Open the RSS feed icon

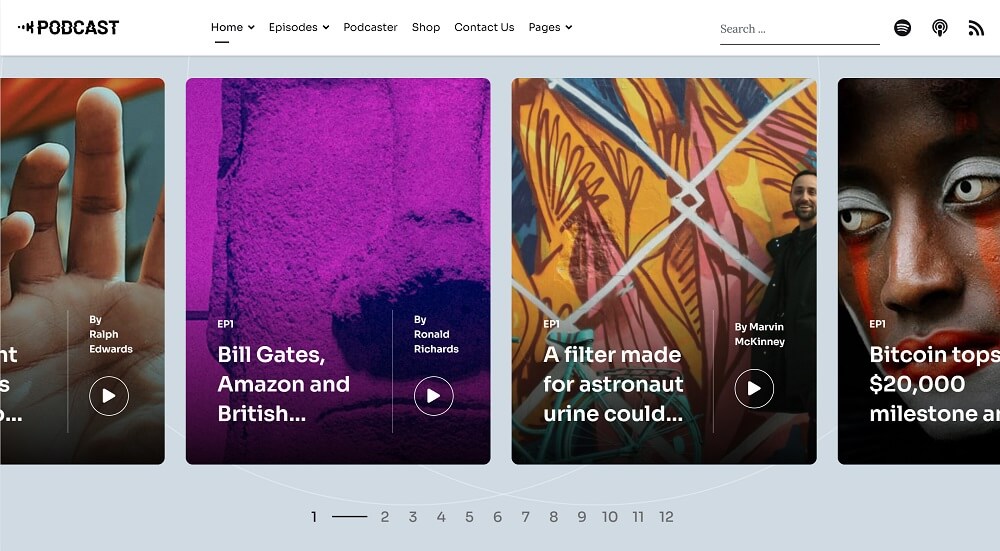(976, 28)
